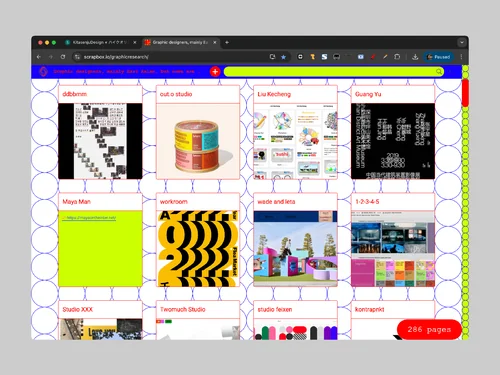Open the out.o studio card

[198, 132]
